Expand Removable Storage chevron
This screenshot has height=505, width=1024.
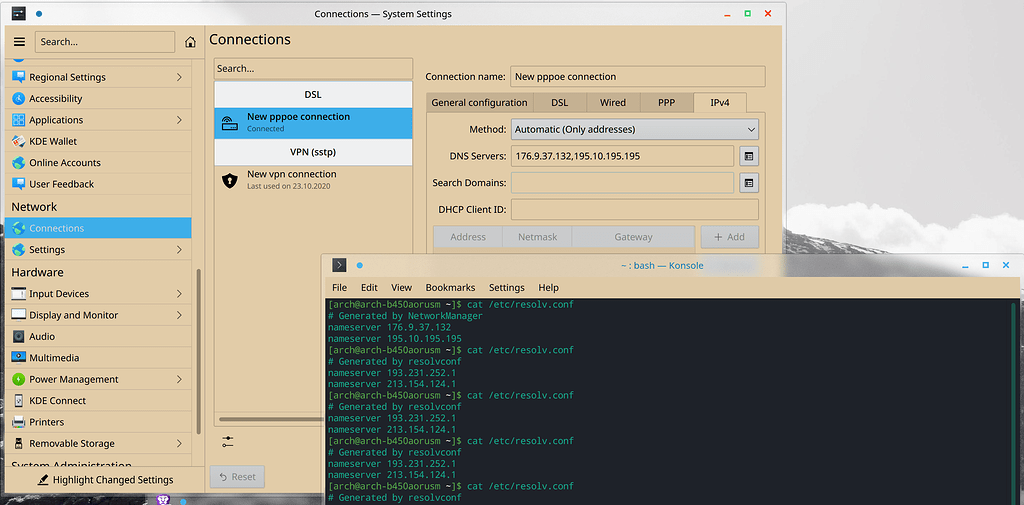179,444
